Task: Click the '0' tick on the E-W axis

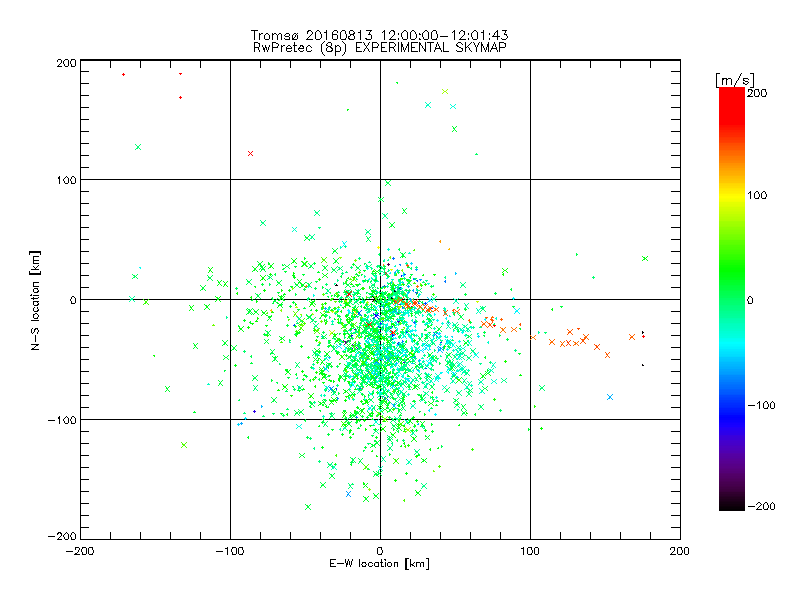Action: [x=380, y=551]
